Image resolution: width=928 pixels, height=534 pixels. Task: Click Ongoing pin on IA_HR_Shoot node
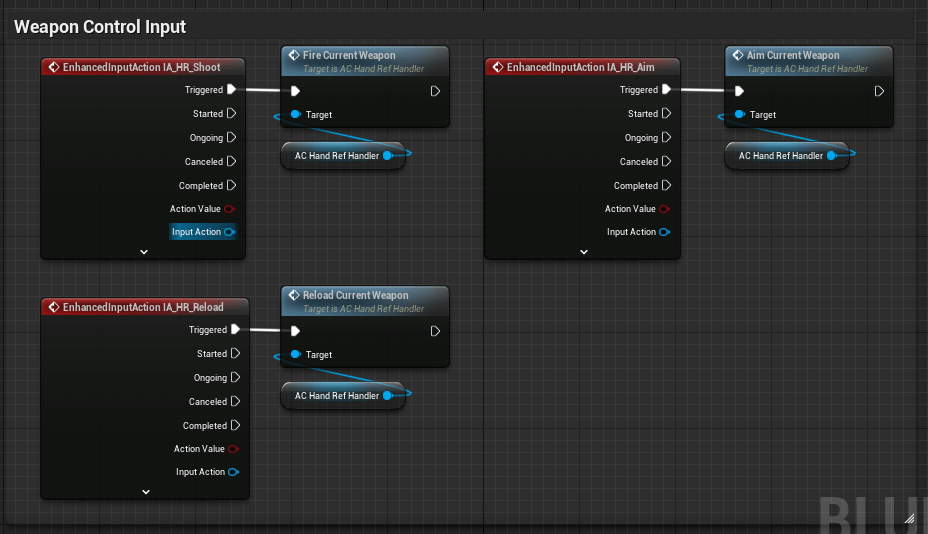(232, 138)
